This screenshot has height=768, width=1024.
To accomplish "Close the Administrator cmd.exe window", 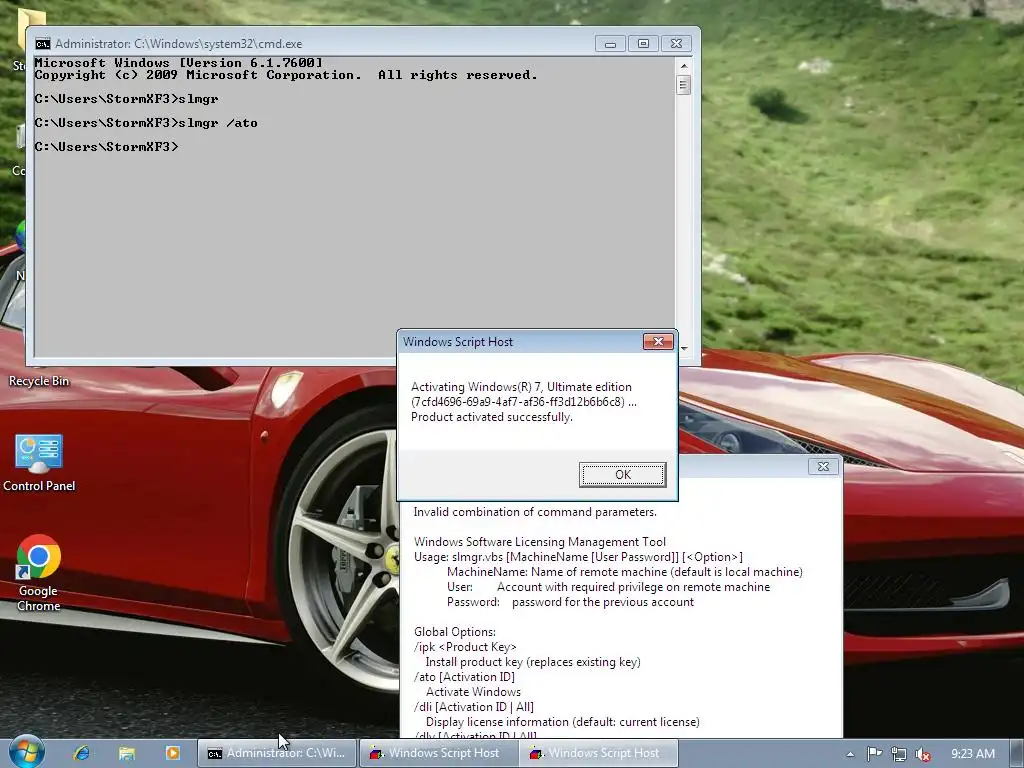I will 677,44.
